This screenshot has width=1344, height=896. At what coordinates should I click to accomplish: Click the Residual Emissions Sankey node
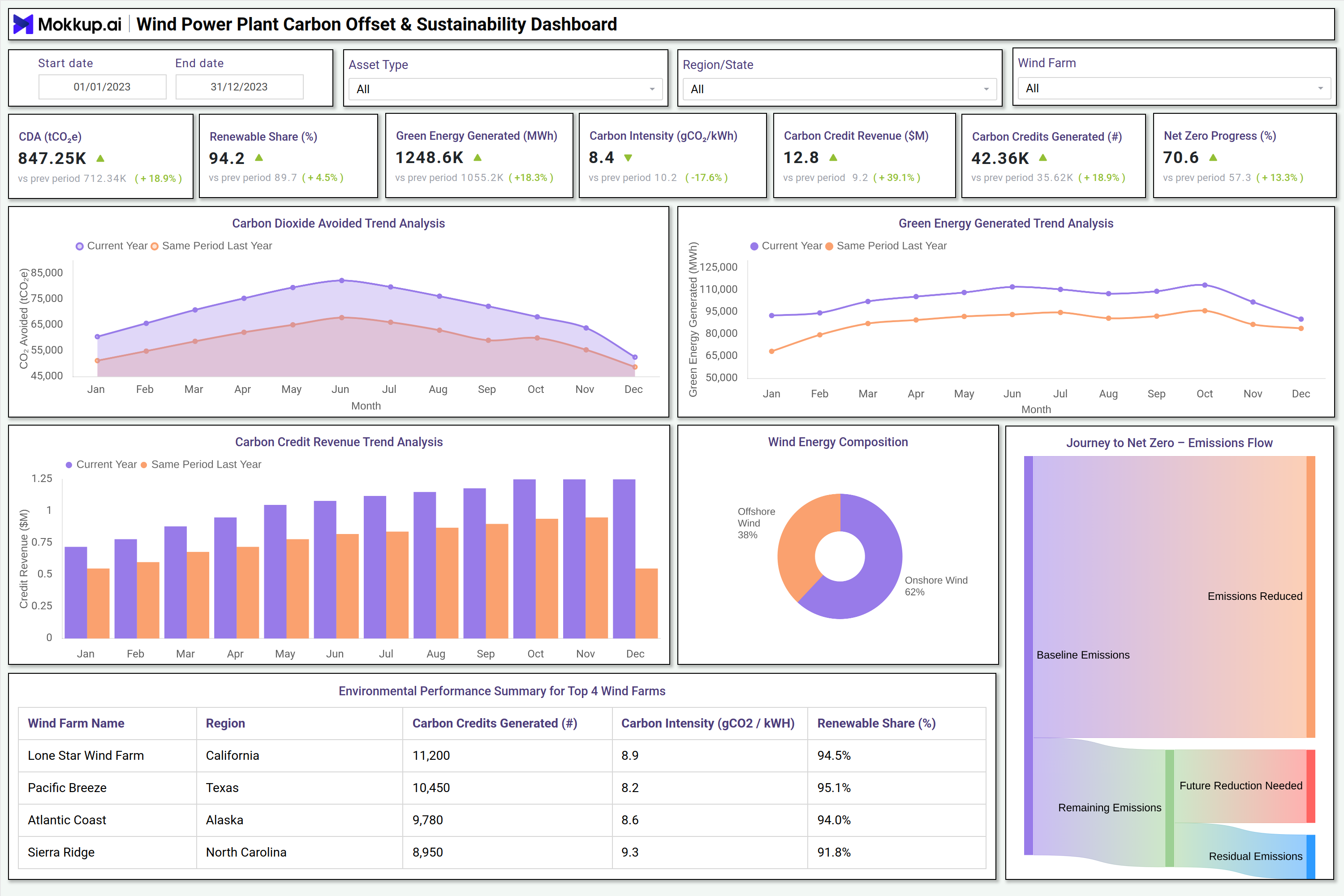tap(1311, 857)
